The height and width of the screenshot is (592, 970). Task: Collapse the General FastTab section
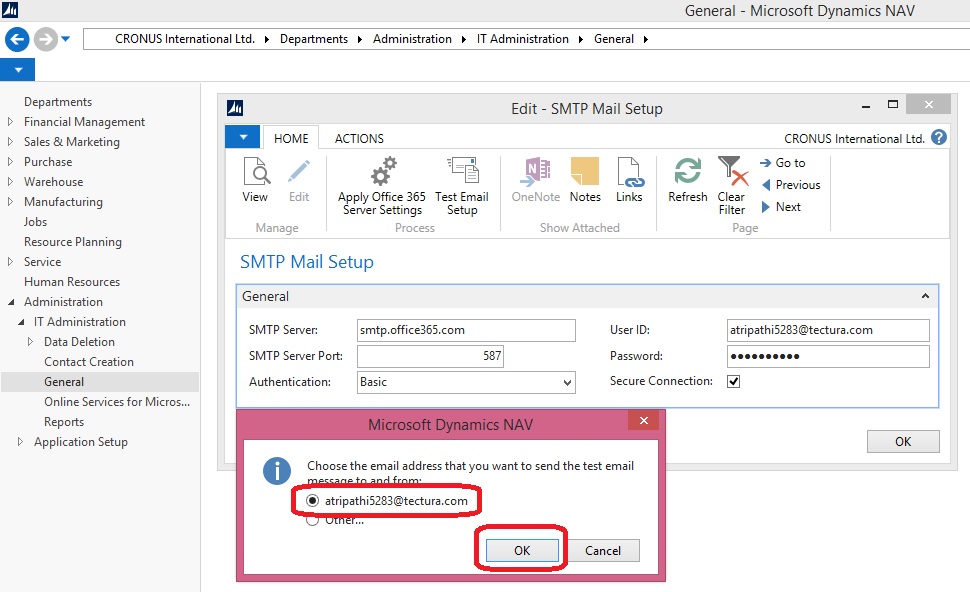pos(925,296)
